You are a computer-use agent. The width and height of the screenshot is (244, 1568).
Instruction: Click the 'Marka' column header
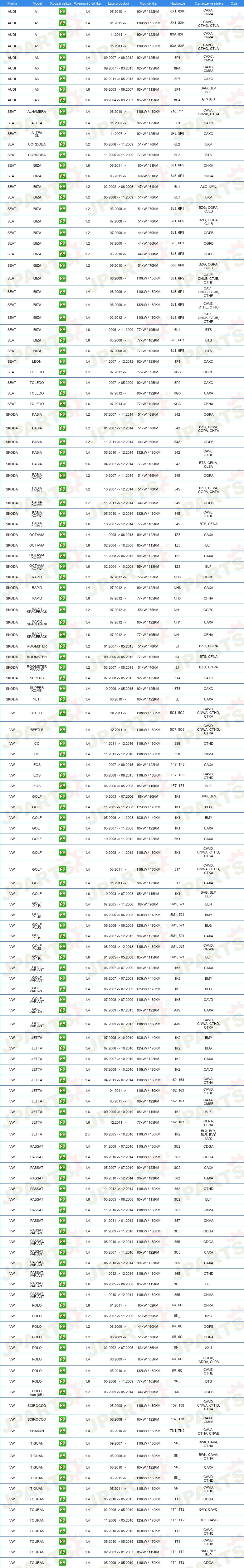pyautogui.click(x=12, y=3)
